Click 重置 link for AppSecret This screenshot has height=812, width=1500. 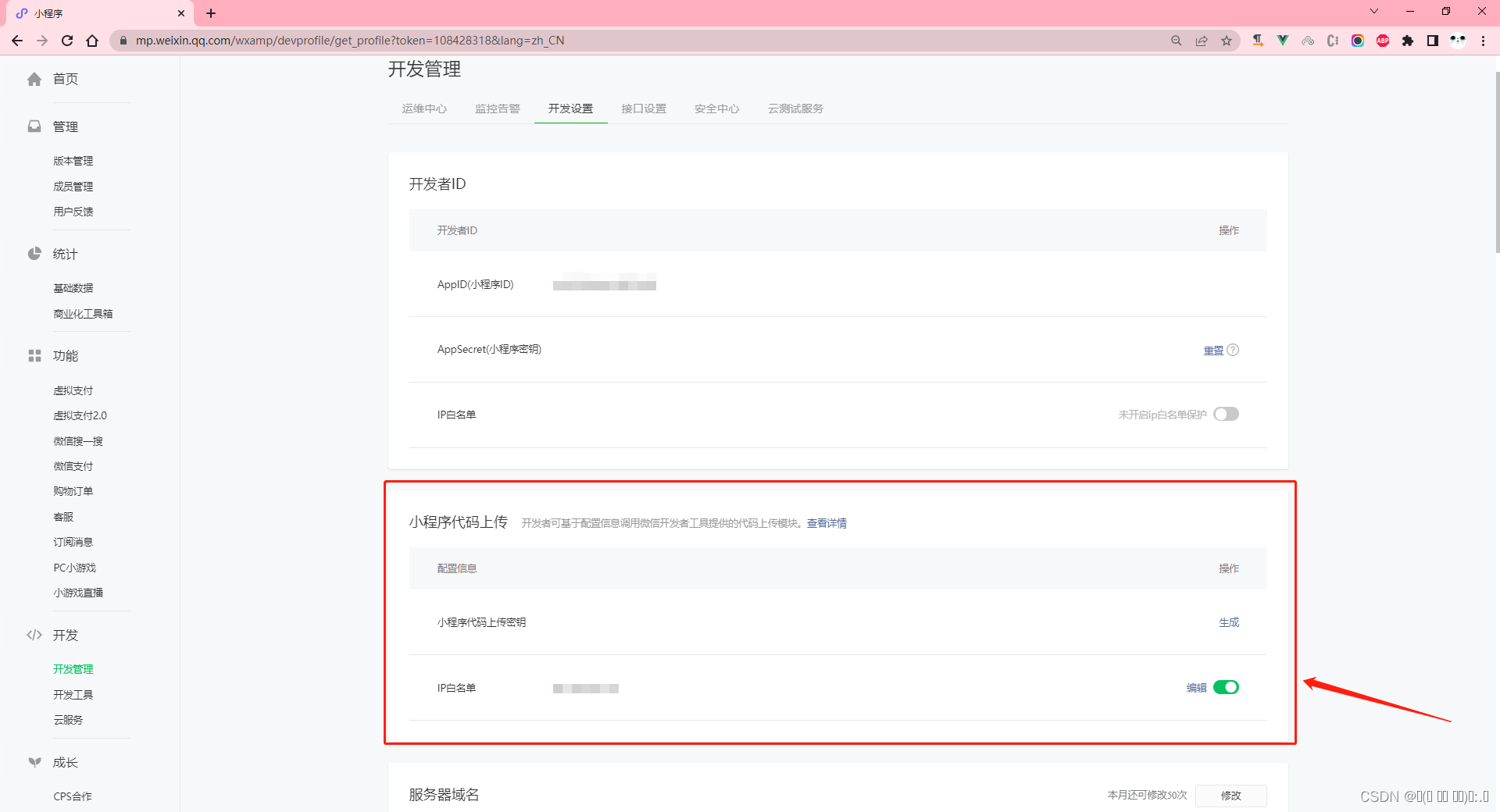(x=1213, y=351)
